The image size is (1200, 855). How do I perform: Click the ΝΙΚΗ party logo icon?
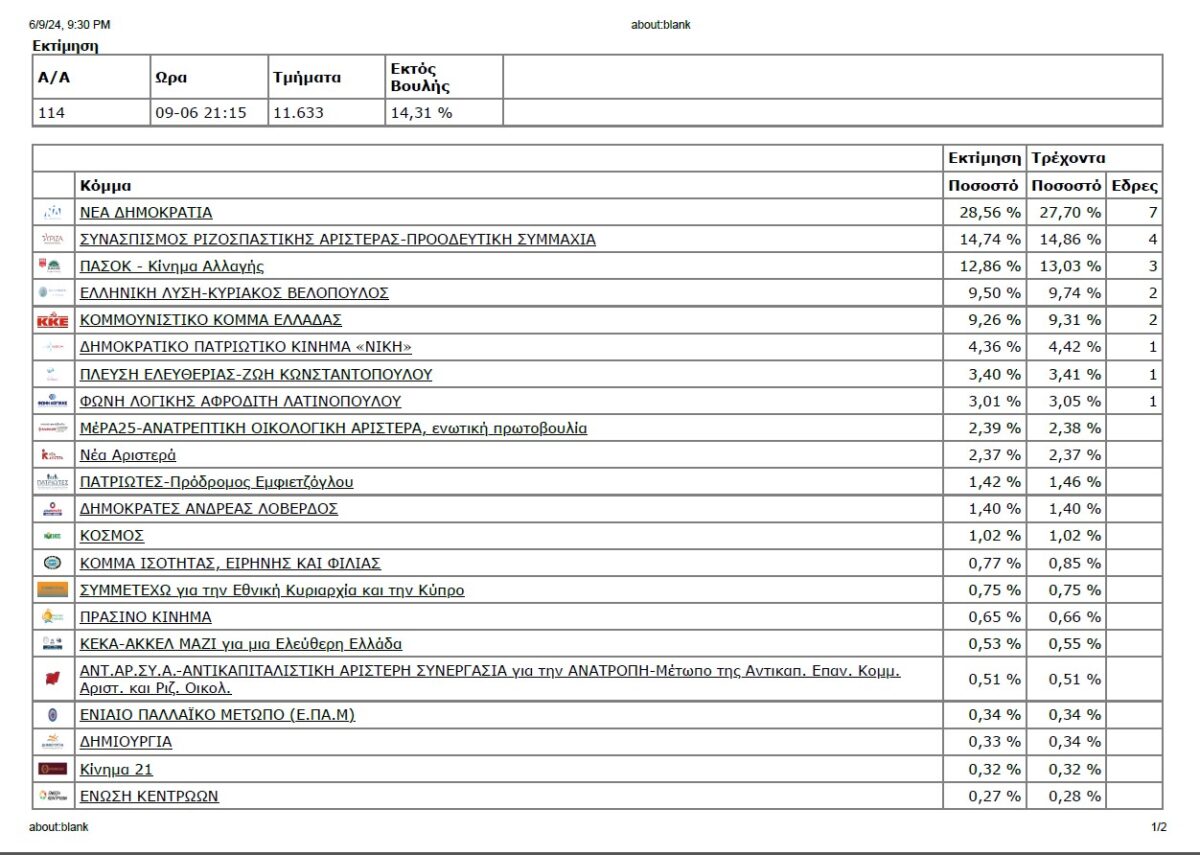point(53,347)
